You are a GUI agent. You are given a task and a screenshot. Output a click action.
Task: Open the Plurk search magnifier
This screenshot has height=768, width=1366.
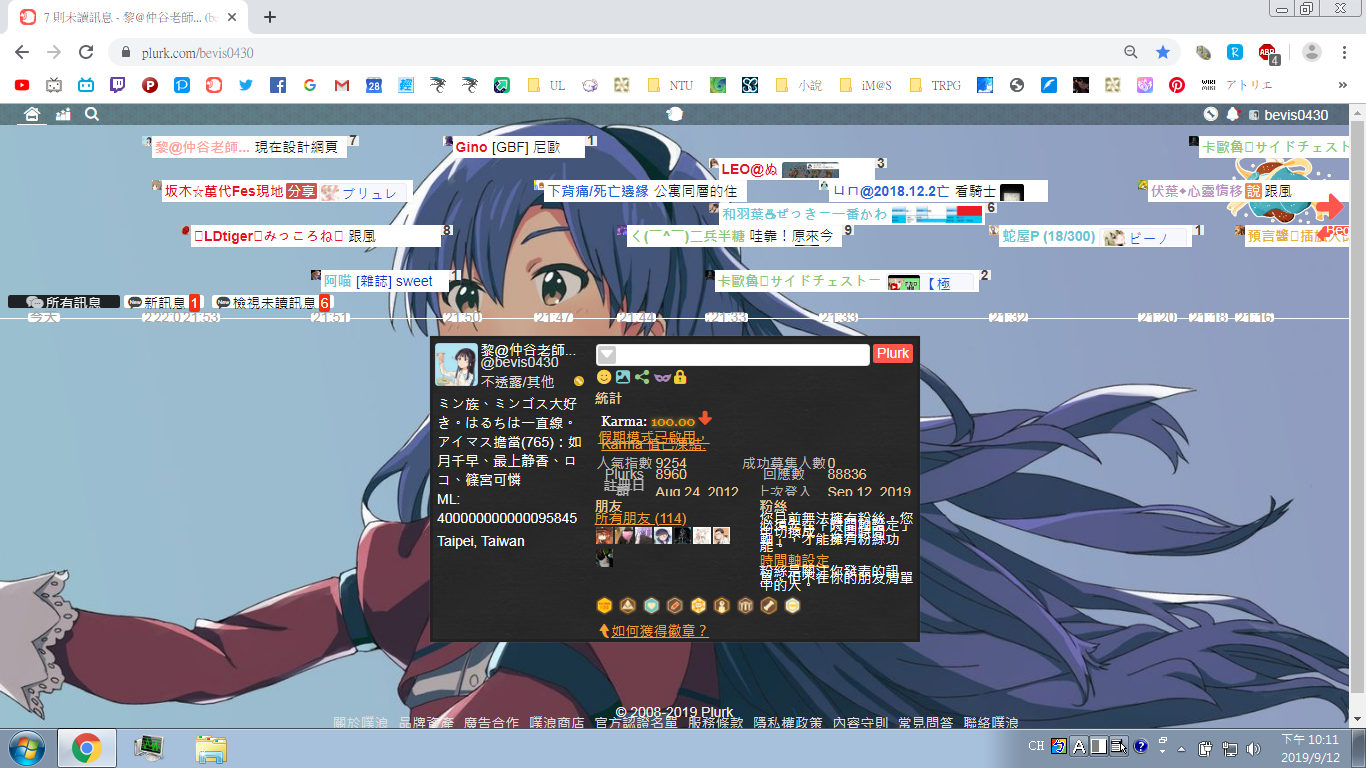(92, 115)
